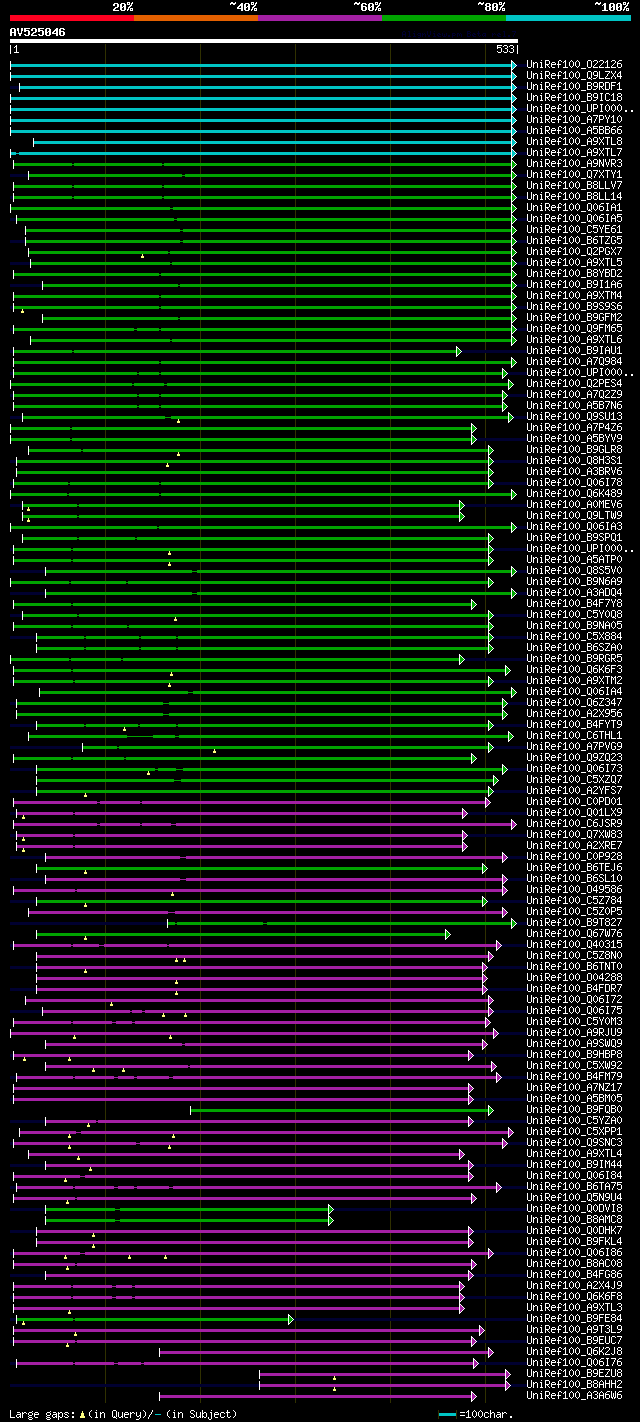Click the UniRef100_Q8H3S1 label
This screenshot has height=1422, width=640.
coord(574,460)
